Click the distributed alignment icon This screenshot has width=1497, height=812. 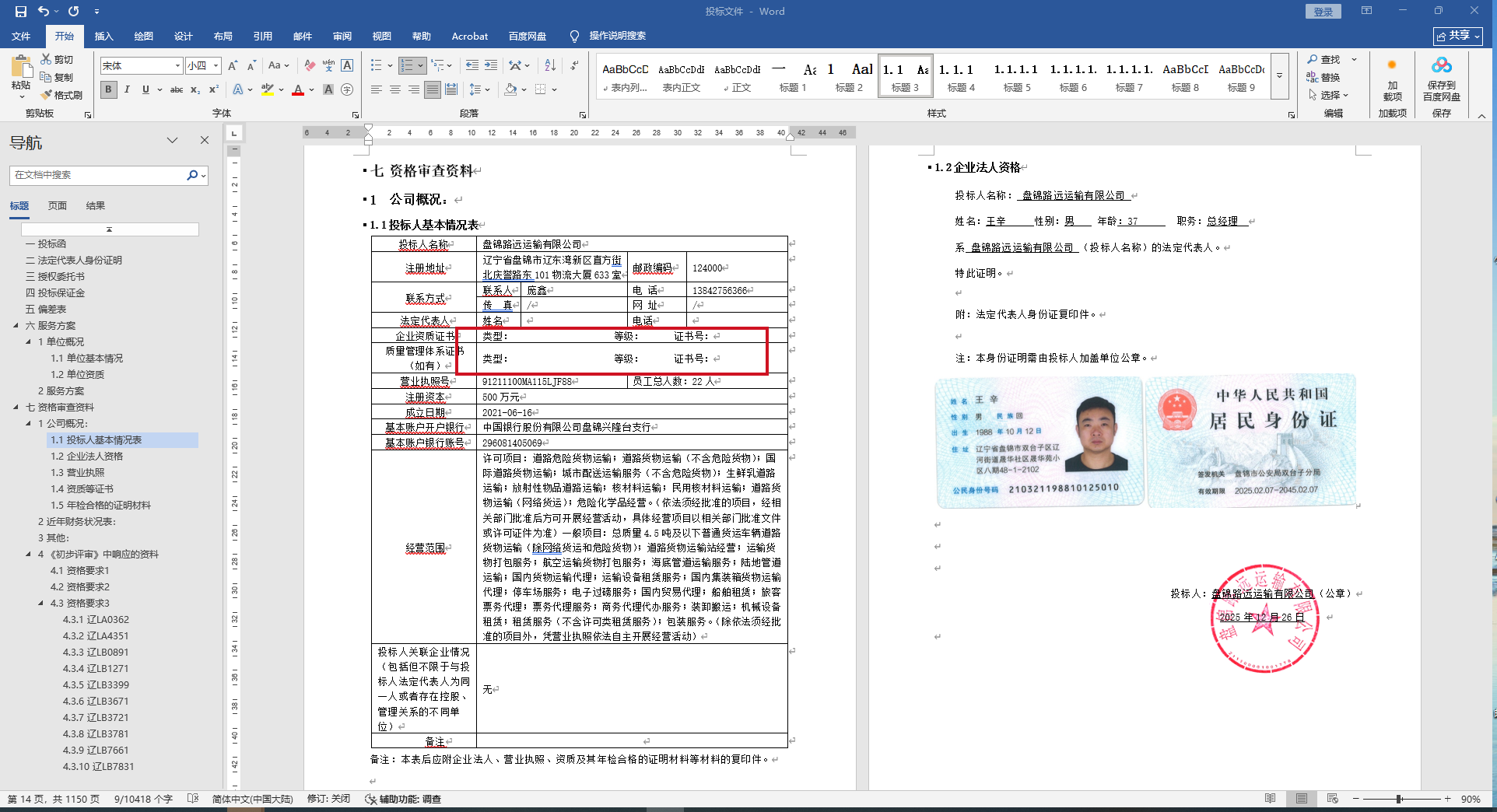451,89
